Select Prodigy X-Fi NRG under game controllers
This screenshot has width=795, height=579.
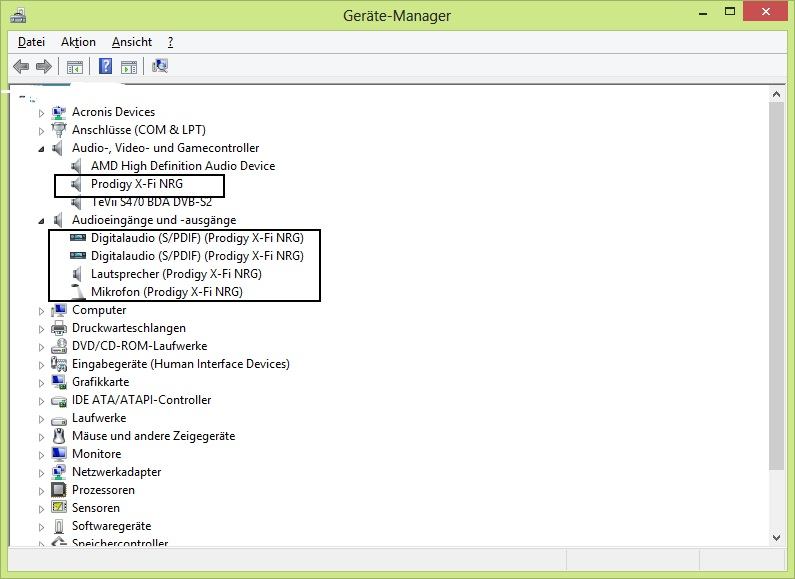coord(137,184)
